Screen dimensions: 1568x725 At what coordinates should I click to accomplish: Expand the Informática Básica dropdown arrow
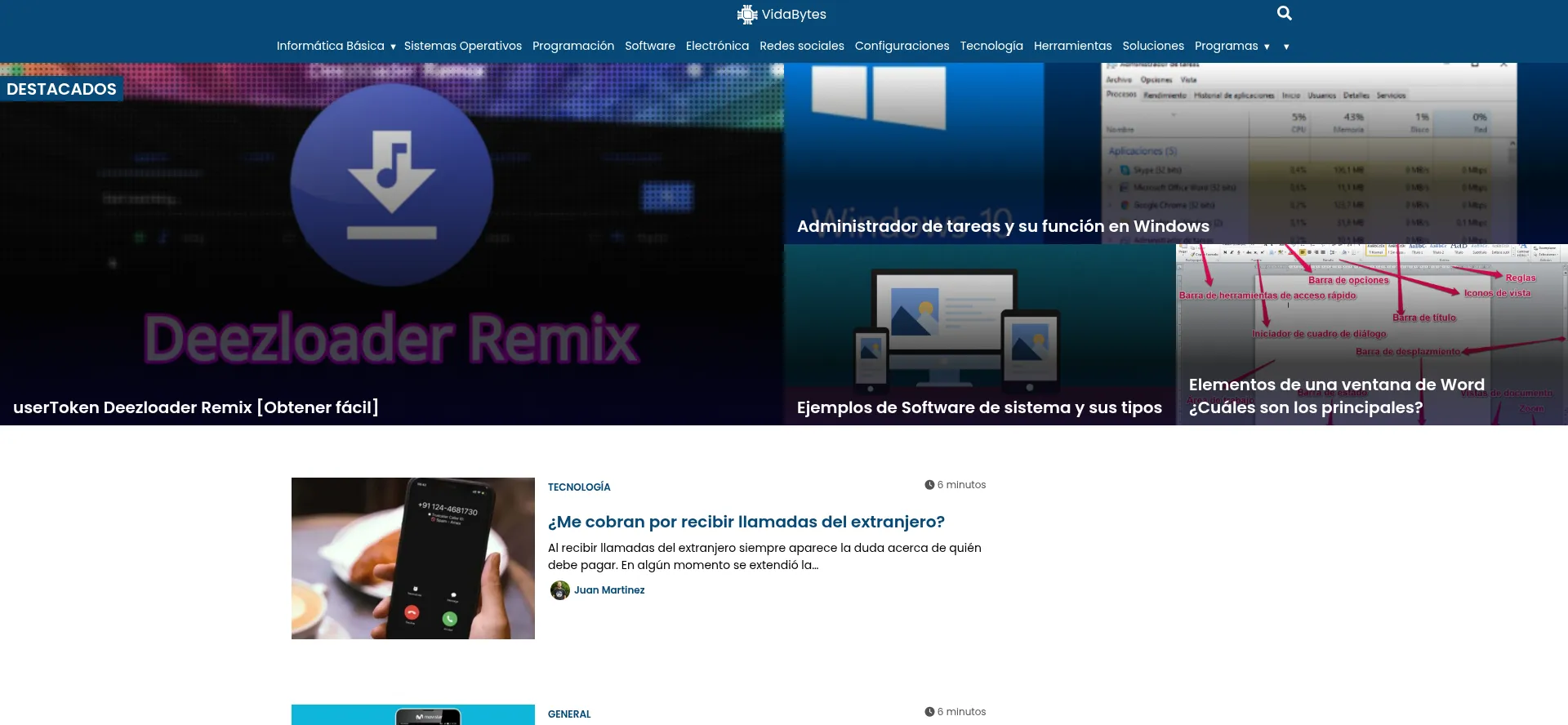click(x=393, y=47)
